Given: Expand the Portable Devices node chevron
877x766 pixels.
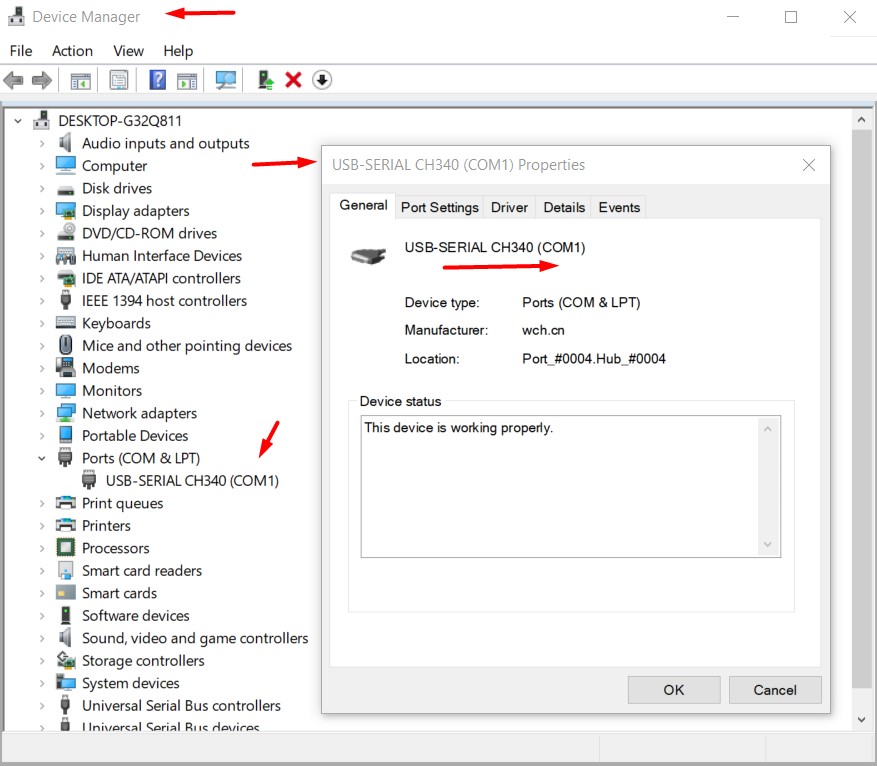Looking at the screenshot, I should click(x=42, y=436).
